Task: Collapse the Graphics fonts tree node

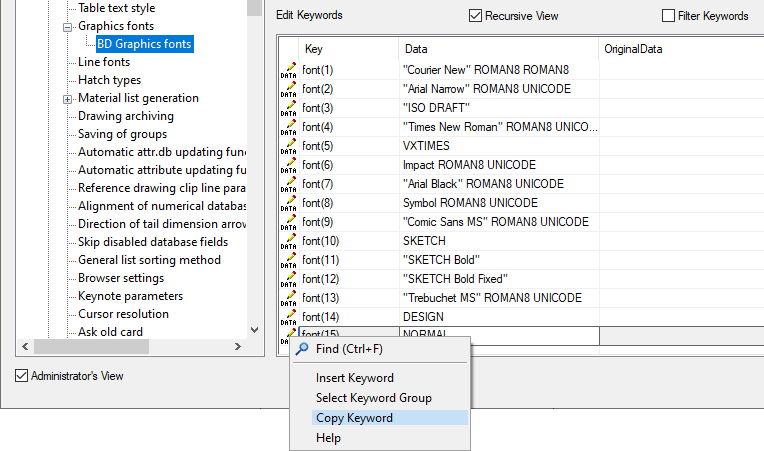Action: click(x=68, y=26)
